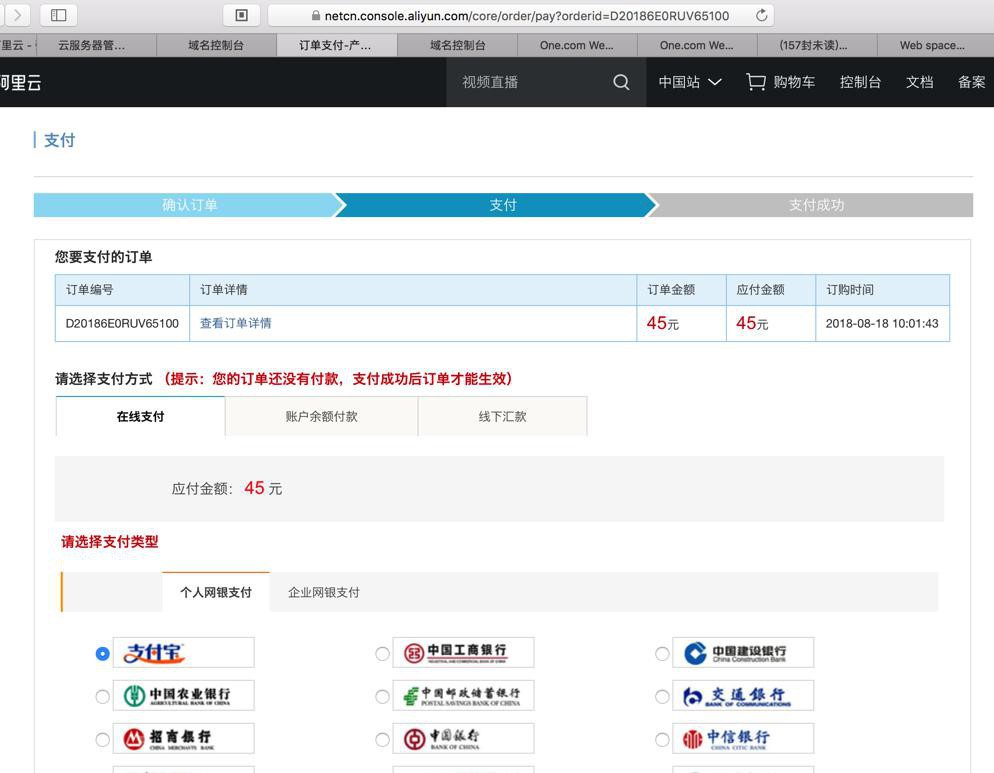Screen dimensions: 994x773
Task: Select the Alipay radio button
Action: [102, 654]
